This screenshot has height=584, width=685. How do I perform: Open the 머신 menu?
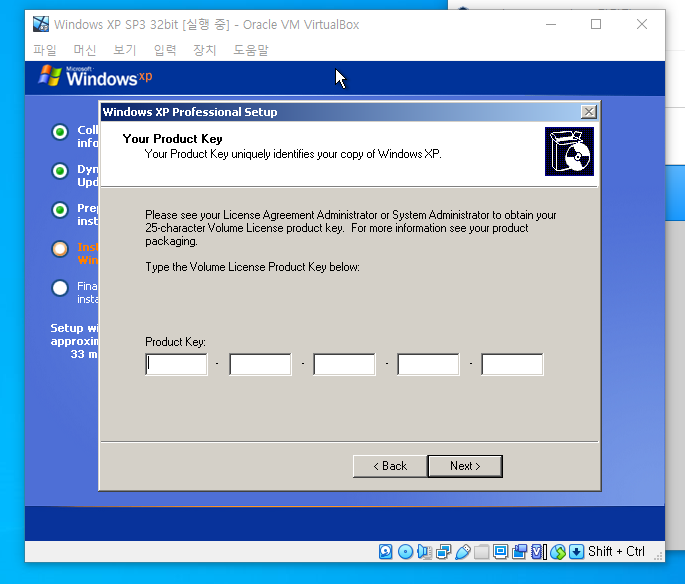85,50
